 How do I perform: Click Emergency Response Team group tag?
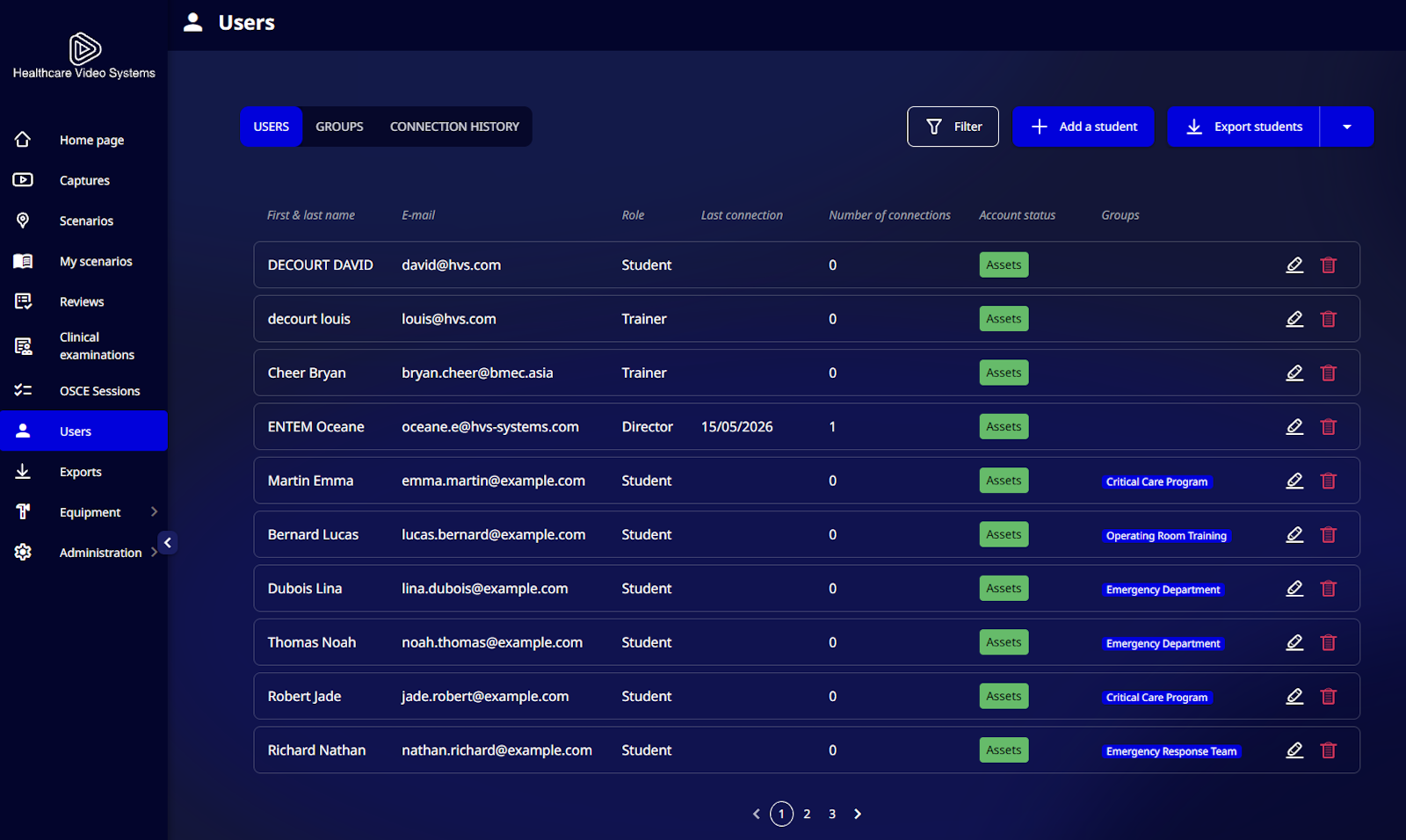click(1171, 751)
